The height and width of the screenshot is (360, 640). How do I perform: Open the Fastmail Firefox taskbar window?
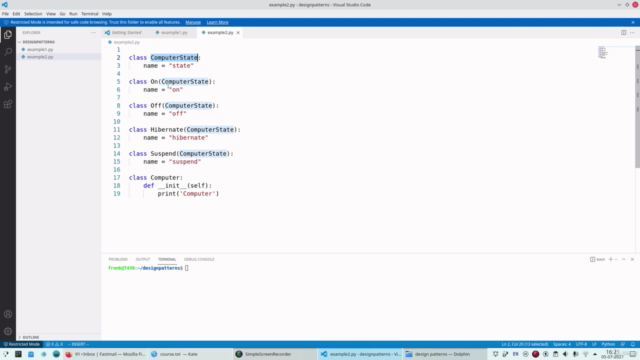coord(105,354)
